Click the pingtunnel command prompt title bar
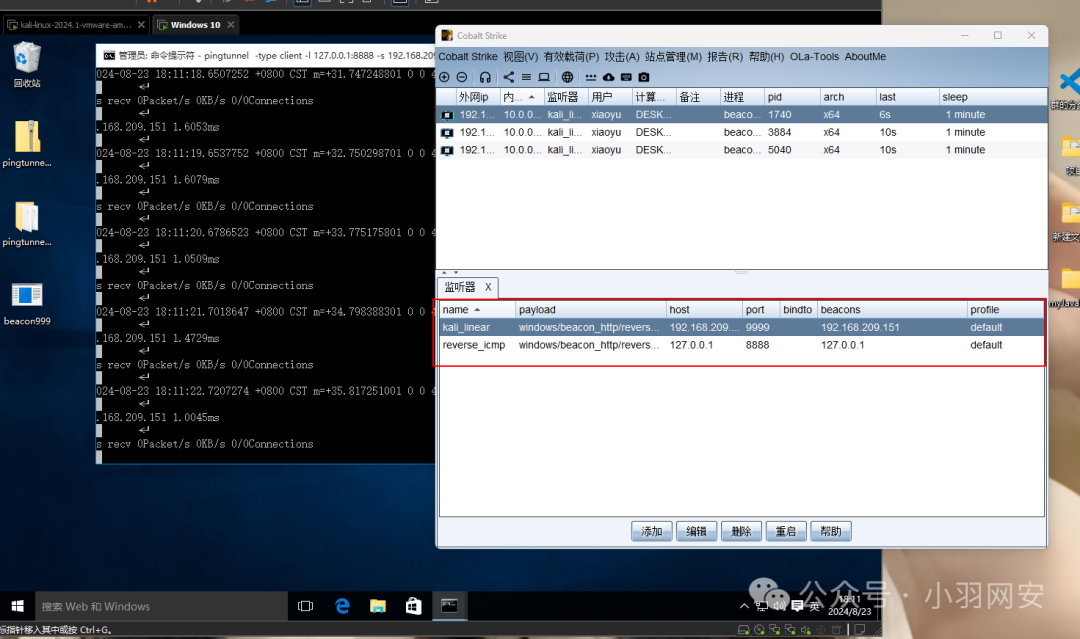This screenshot has width=1080, height=639. tap(266, 55)
